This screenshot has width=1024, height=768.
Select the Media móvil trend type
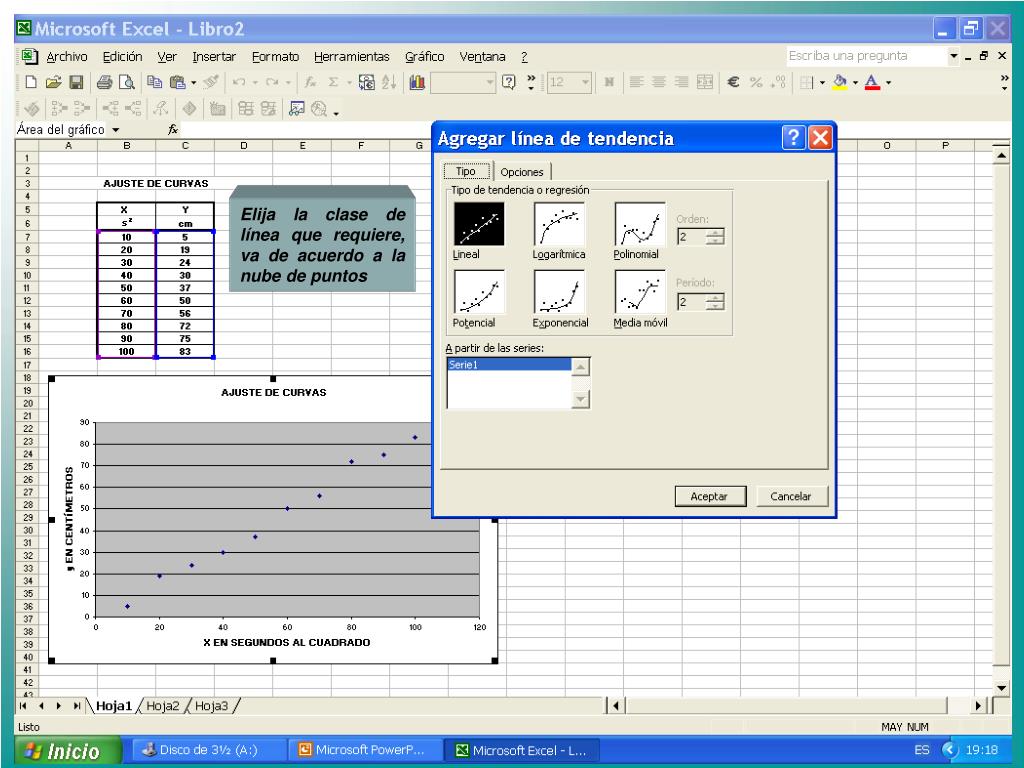pos(640,291)
